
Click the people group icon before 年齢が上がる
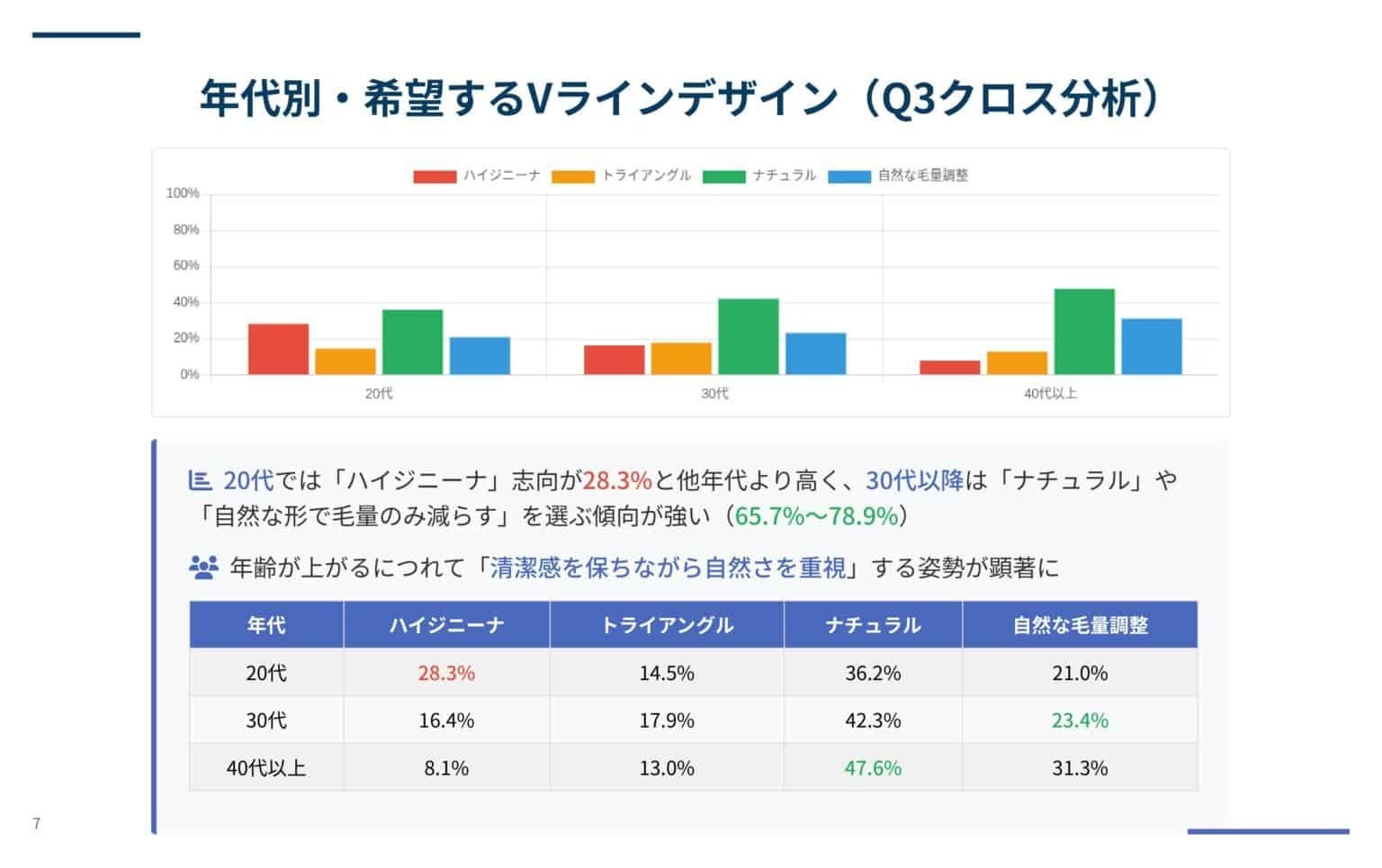click(203, 568)
